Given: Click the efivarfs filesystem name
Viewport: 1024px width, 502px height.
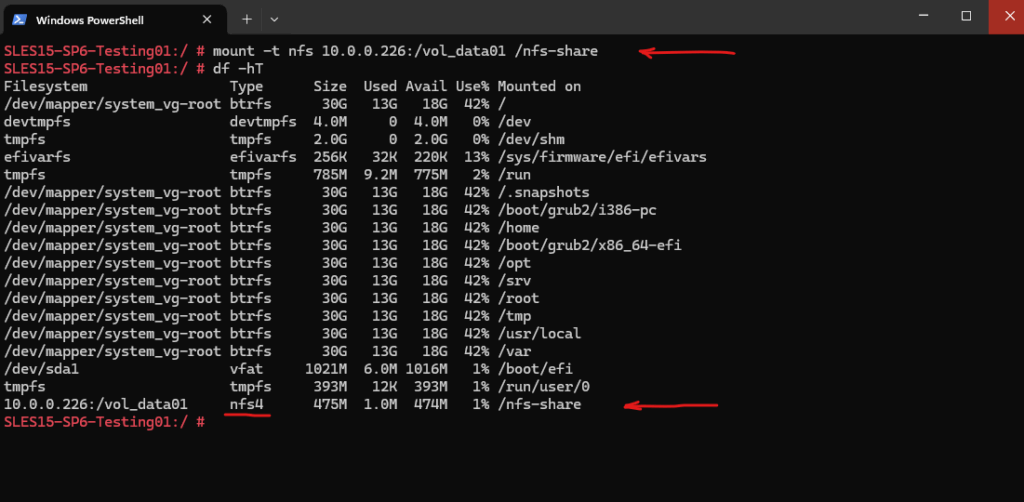Looking at the screenshot, I should 37,157.
